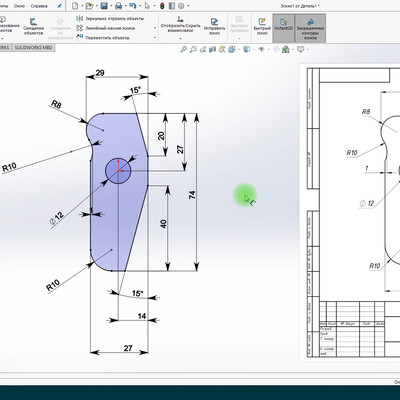Open the Окно menu
This screenshot has height=400, width=400.
[19, 6]
